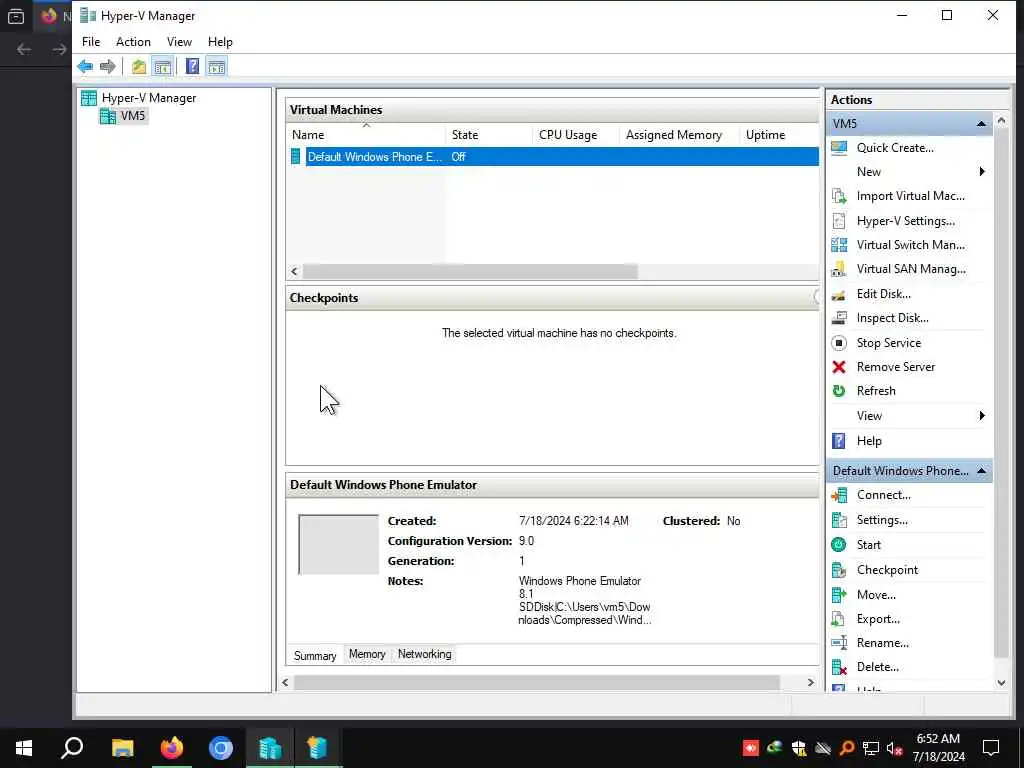Click the VM thumbnail preview in details
The image size is (1024, 768).
[338, 545]
